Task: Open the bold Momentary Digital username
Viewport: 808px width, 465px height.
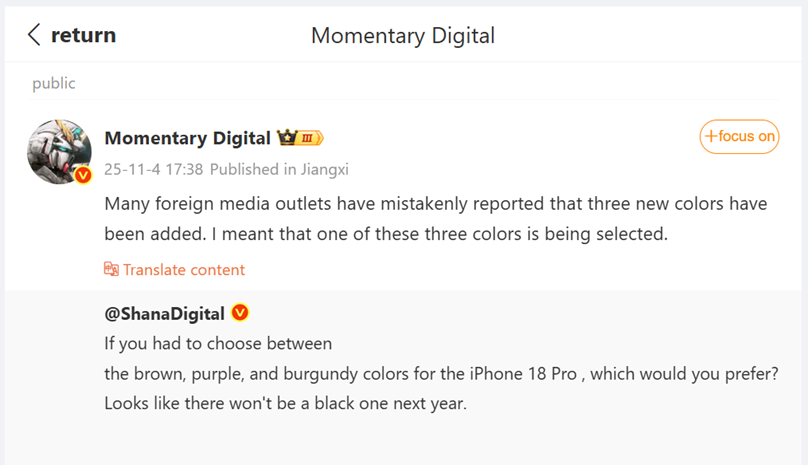Action: 187,138
